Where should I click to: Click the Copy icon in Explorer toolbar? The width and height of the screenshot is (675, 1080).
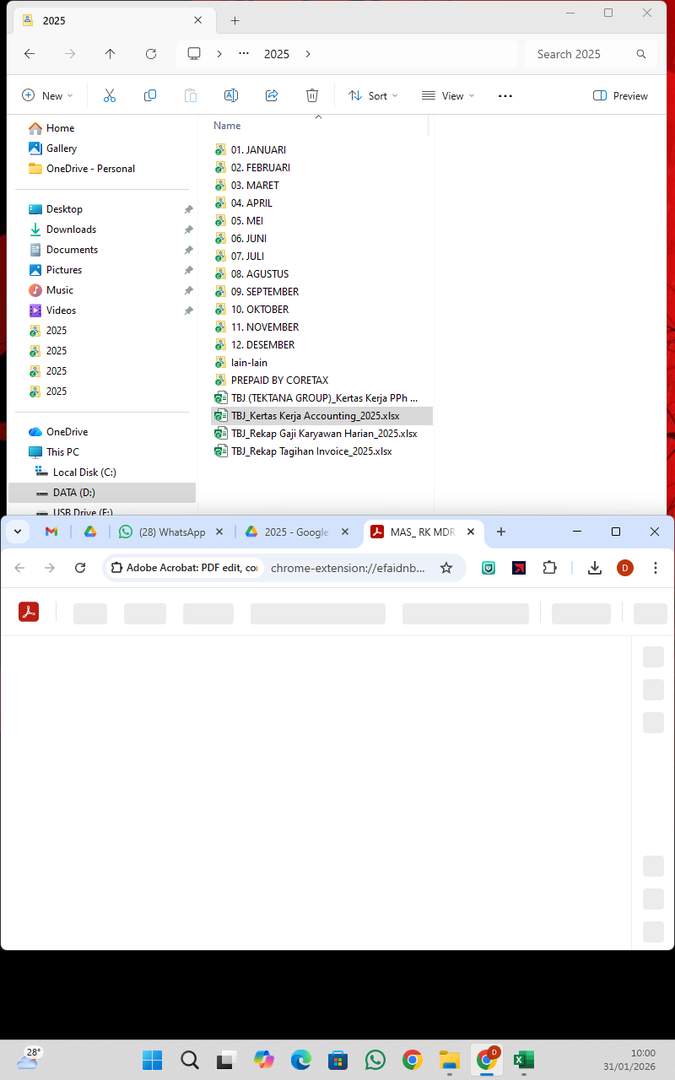(149, 96)
